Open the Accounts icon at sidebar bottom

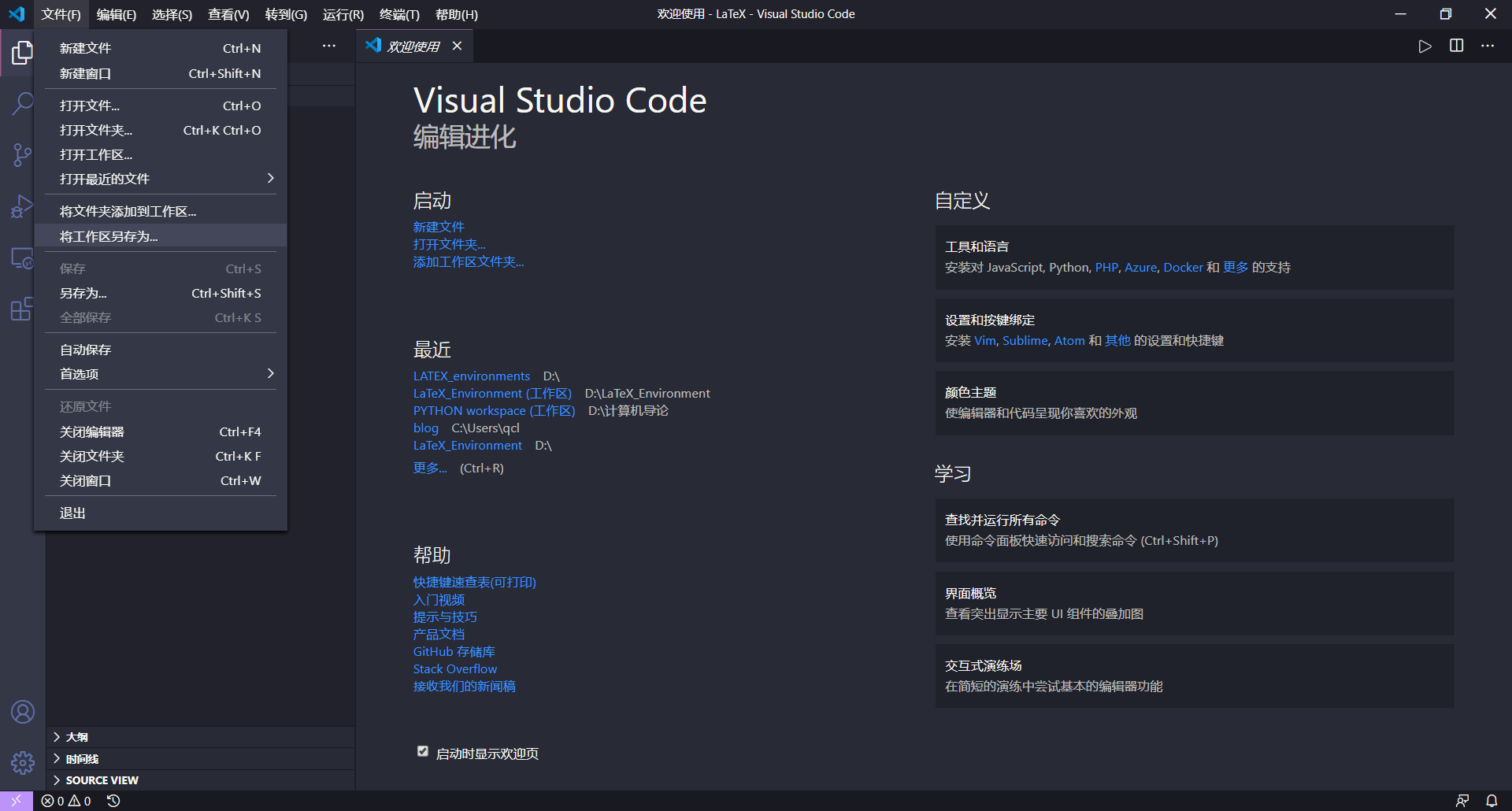click(23, 711)
